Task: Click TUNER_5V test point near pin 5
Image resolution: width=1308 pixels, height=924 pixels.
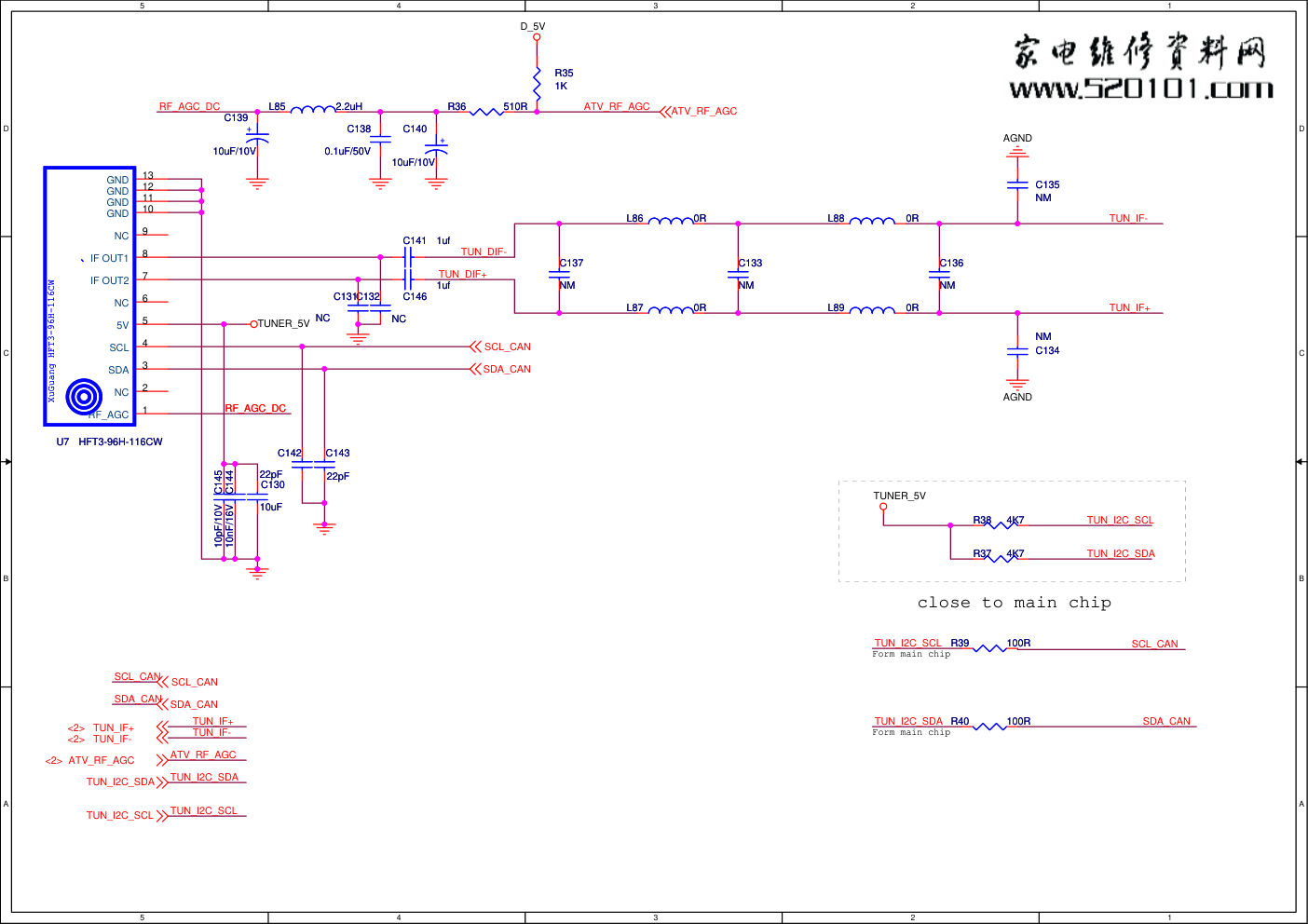Action: (280, 323)
